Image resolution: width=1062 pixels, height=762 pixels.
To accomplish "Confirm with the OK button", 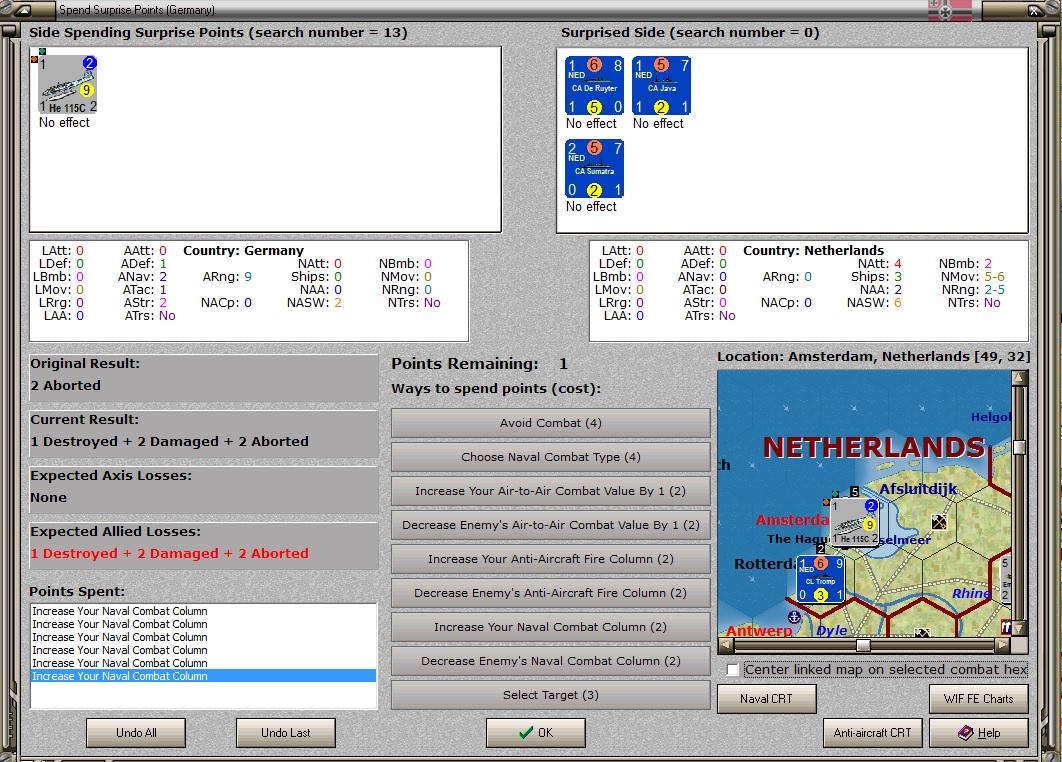I will pyautogui.click(x=536, y=733).
